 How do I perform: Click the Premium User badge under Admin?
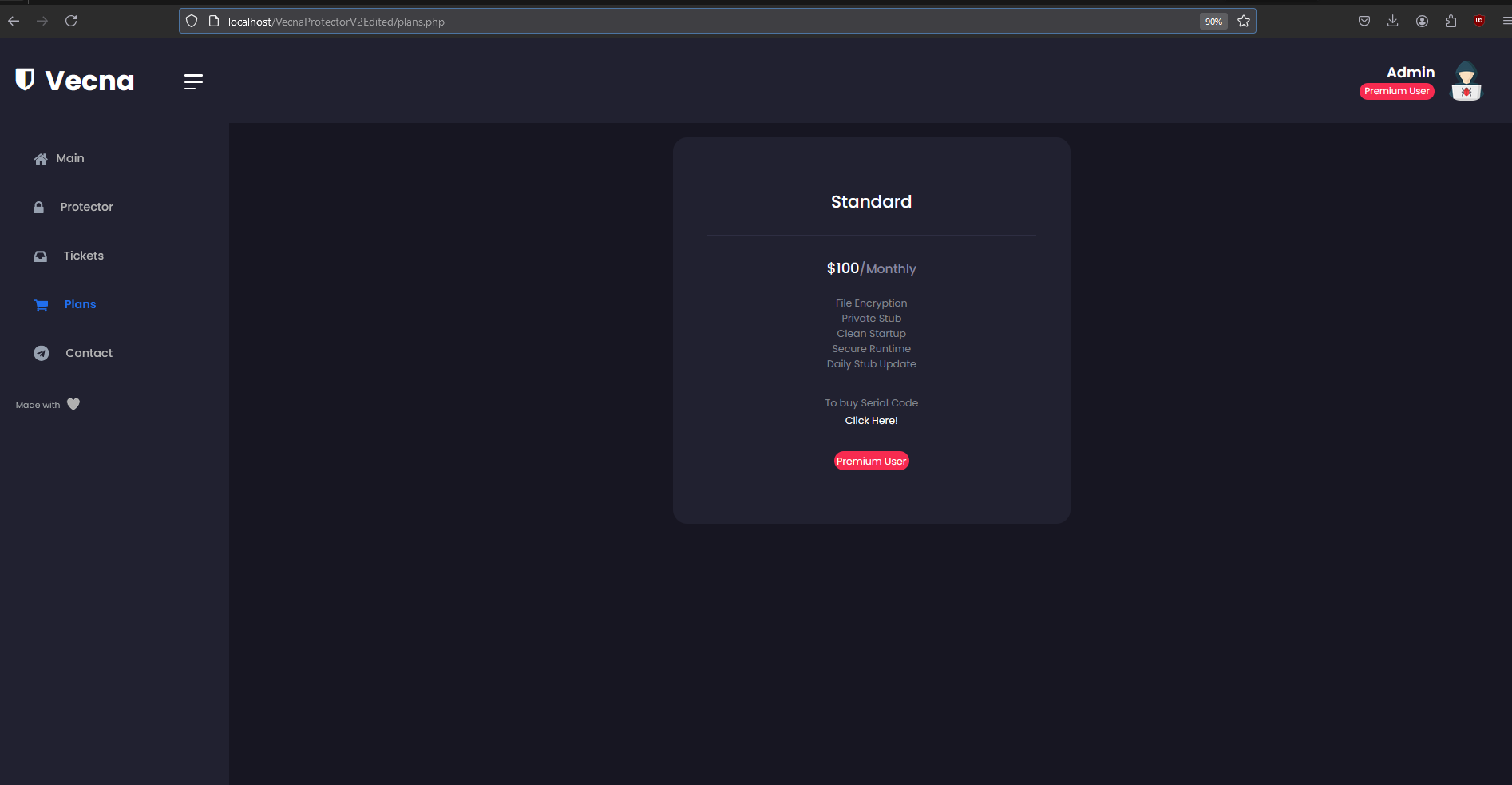click(x=1397, y=91)
